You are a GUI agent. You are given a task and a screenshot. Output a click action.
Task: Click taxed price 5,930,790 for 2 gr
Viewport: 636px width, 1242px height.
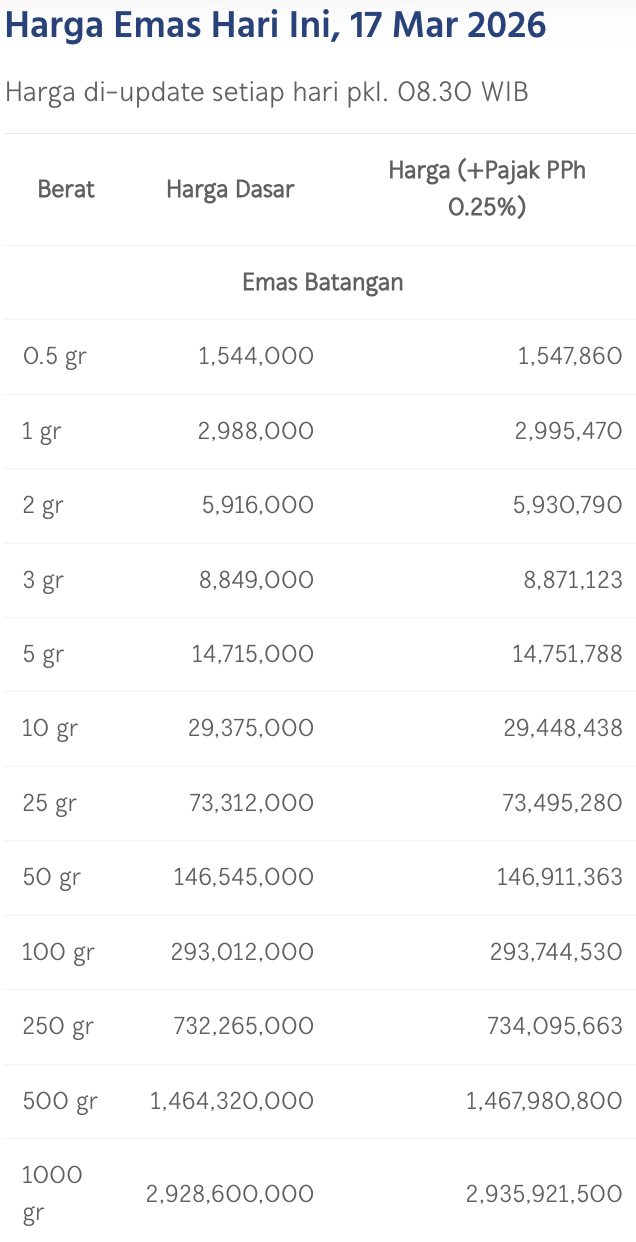[x=567, y=506]
